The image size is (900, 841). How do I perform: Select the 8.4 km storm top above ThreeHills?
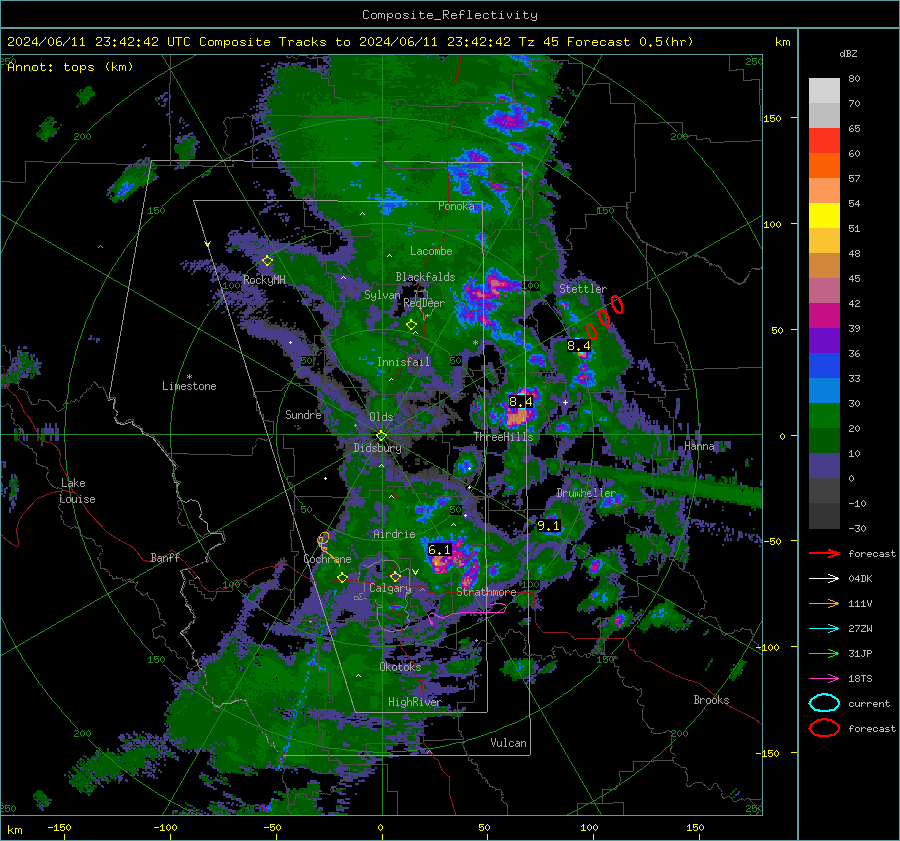click(x=521, y=402)
